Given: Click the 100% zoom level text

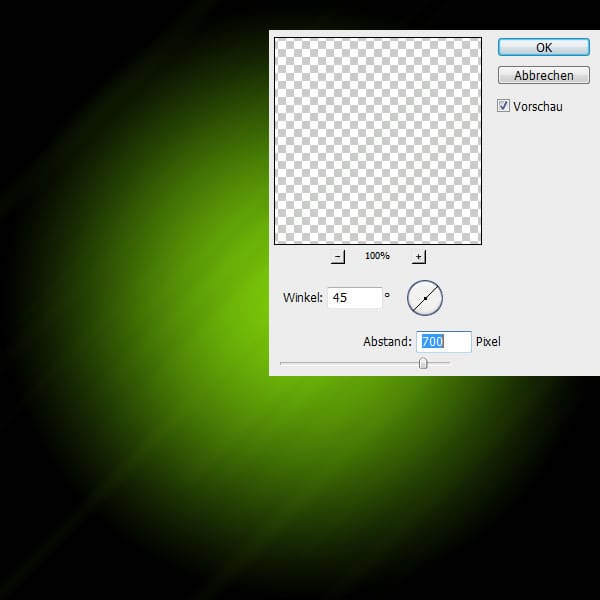Looking at the screenshot, I should (x=377, y=256).
